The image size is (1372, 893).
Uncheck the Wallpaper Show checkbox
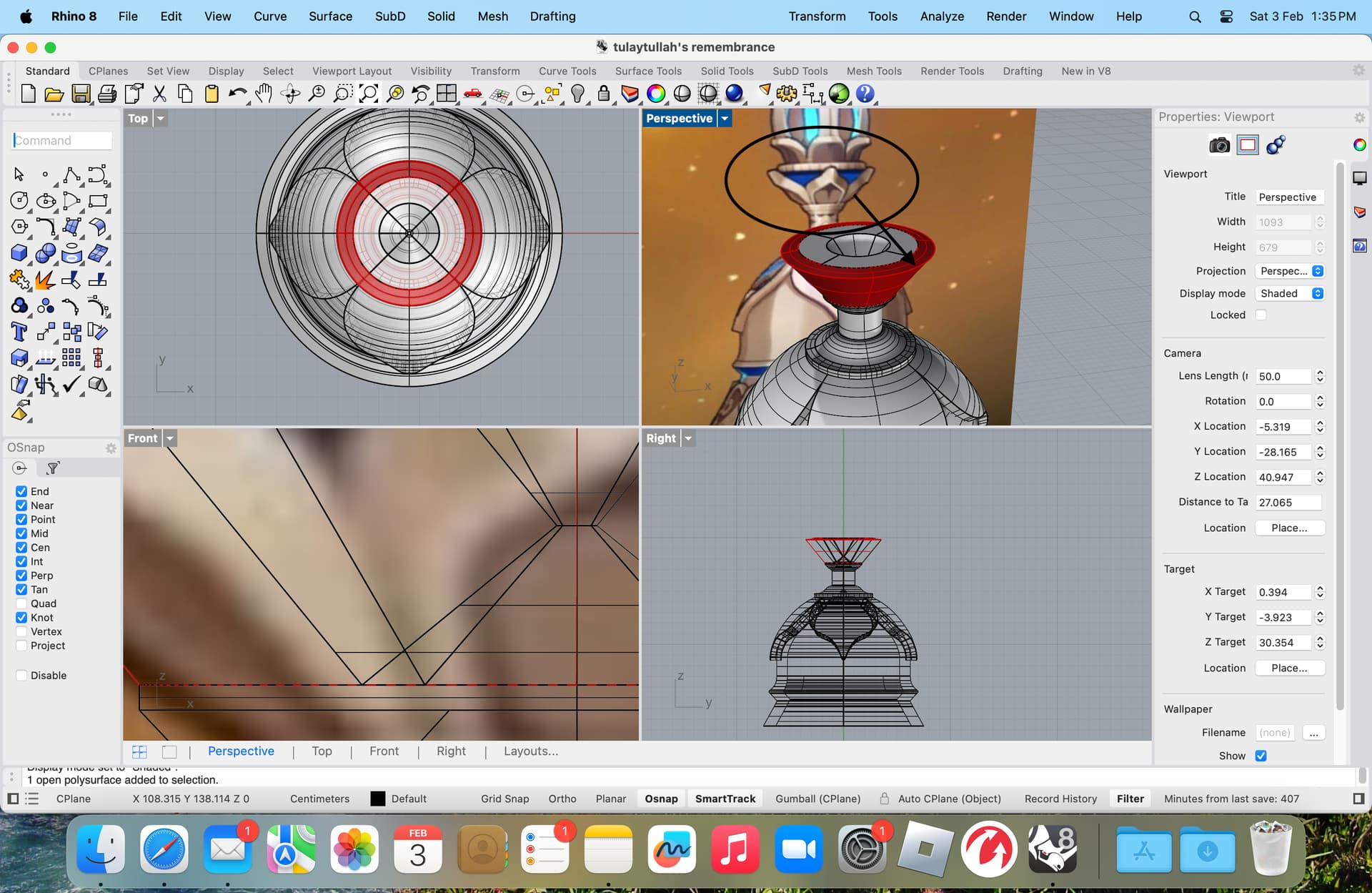tap(1261, 756)
